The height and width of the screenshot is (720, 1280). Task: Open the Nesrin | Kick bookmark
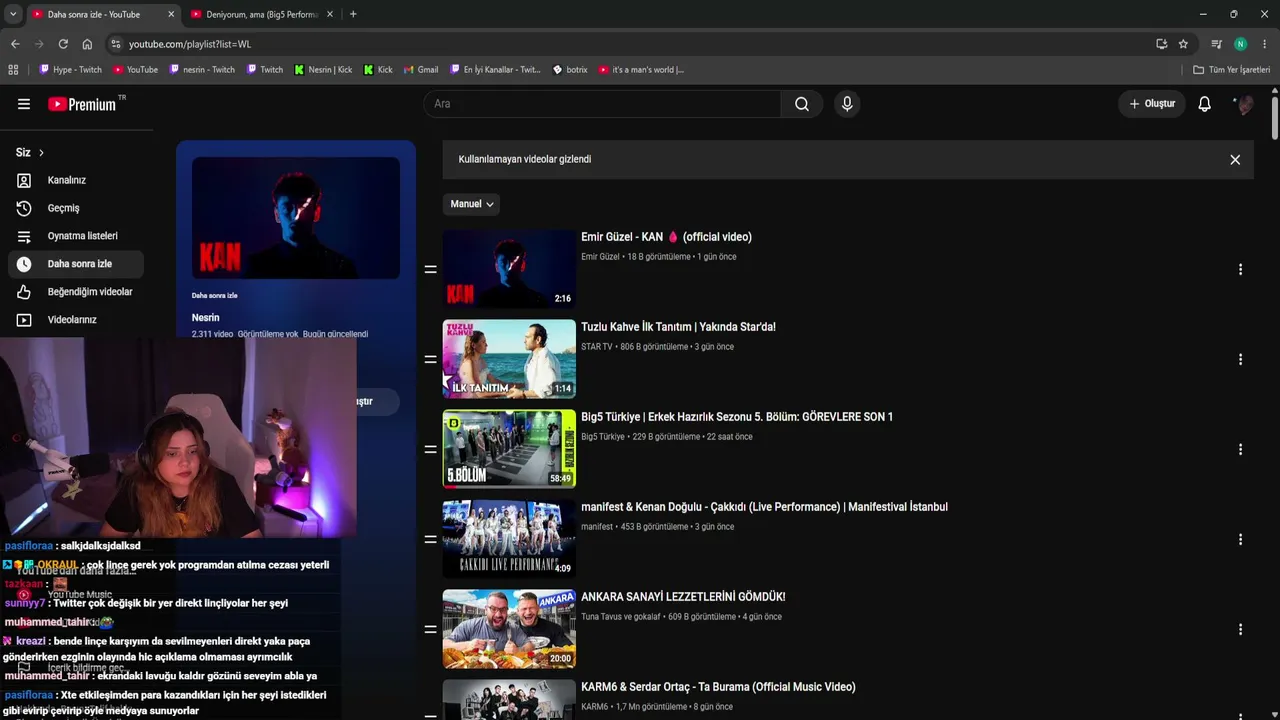click(323, 70)
